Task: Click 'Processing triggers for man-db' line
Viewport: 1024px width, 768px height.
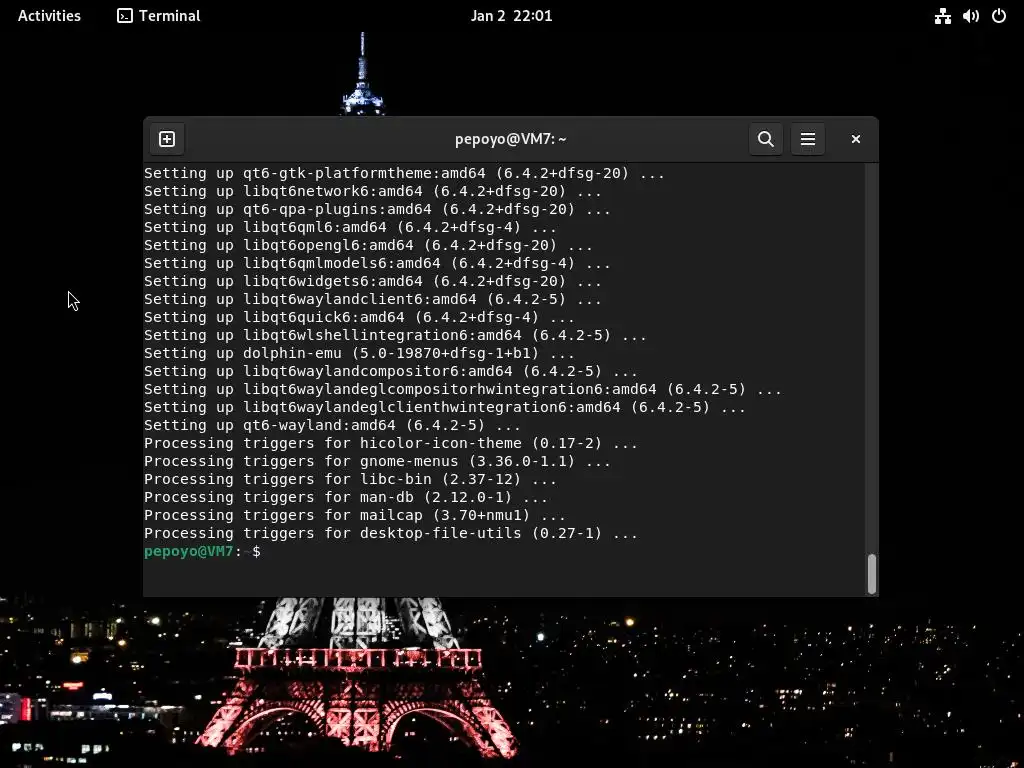Action: click(346, 497)
